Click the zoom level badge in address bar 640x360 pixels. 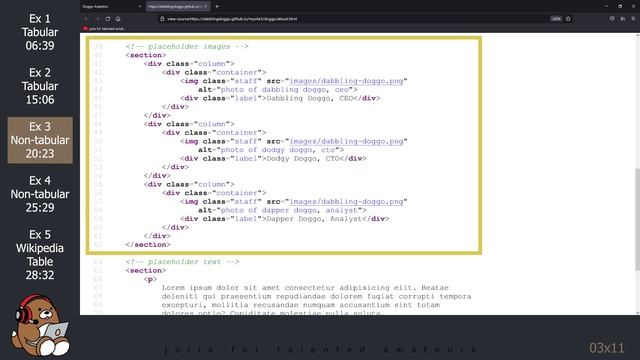click(x=556, y=19)
